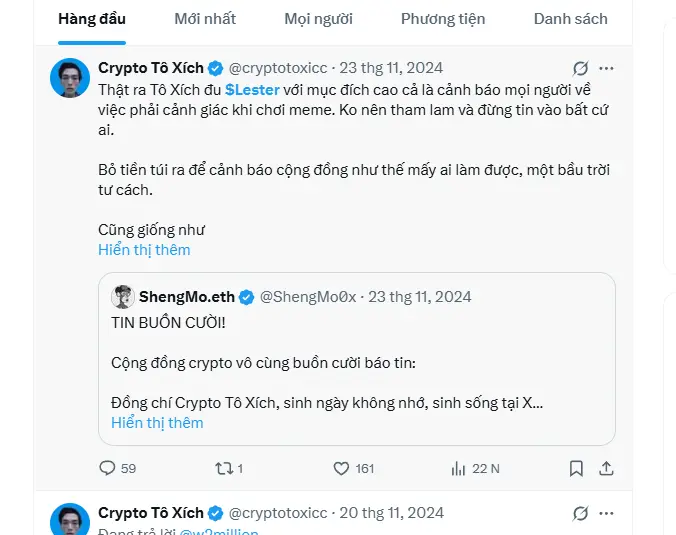This screenshot has width=676, height=535.
Task: Go to the Danh sách tab
Action: (x=570, y=19)
